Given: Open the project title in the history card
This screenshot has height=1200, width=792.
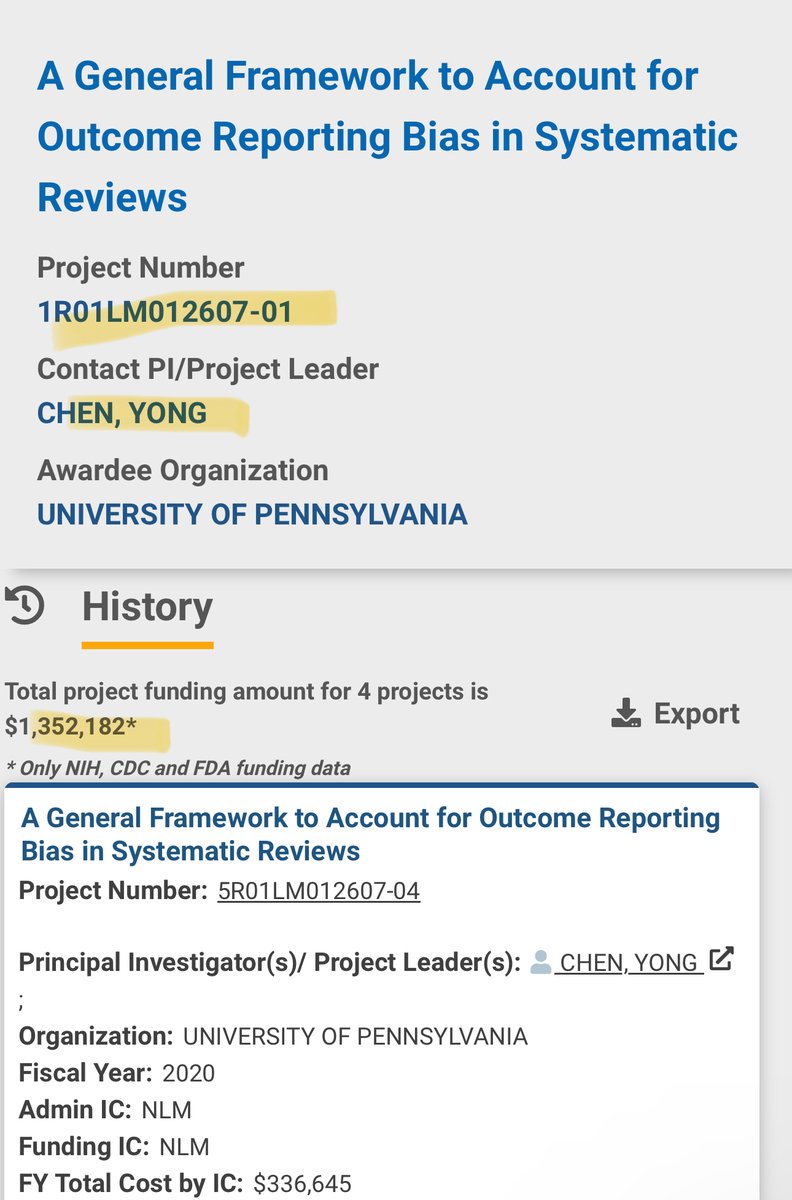Looking at the screenshot, I should pyautogui.click(x=370, y=834).
